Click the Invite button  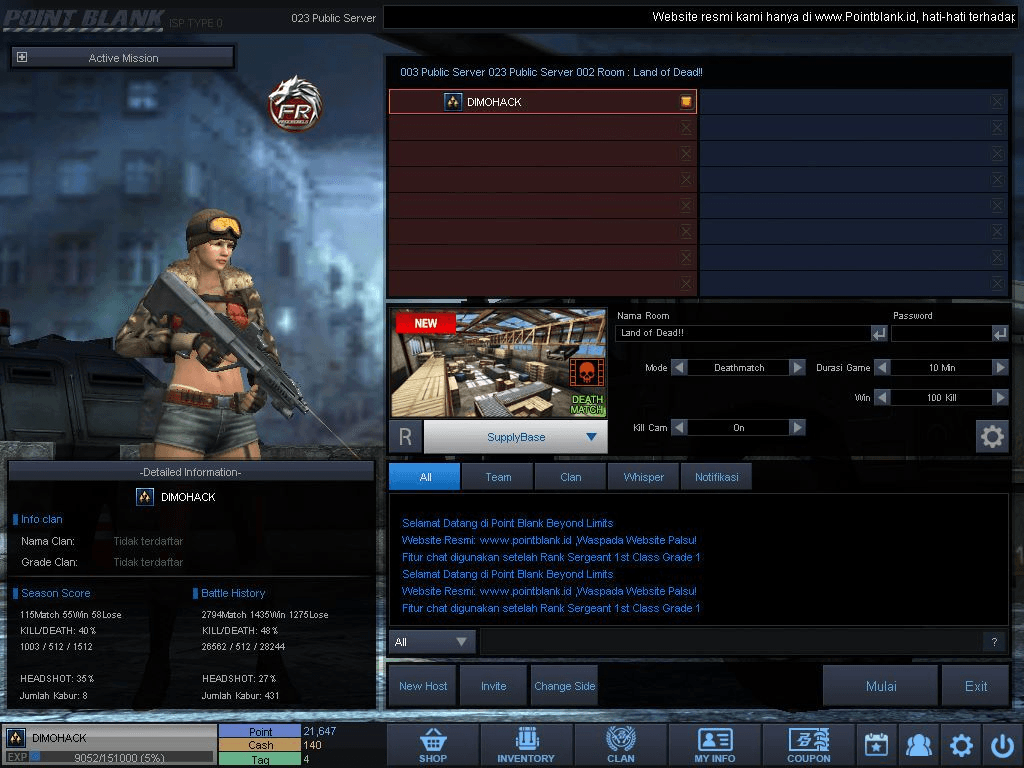[x=493, y=686]
